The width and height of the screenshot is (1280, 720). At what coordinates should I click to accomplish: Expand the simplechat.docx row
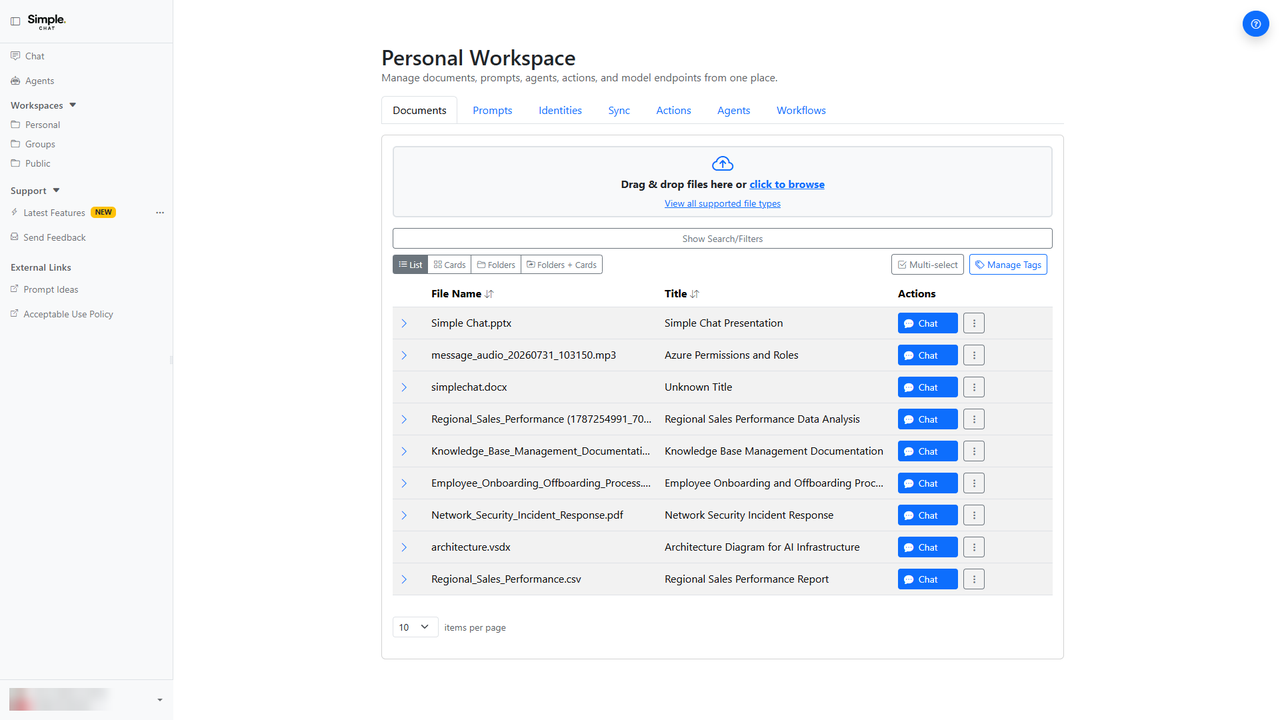[x=404, y=387]
